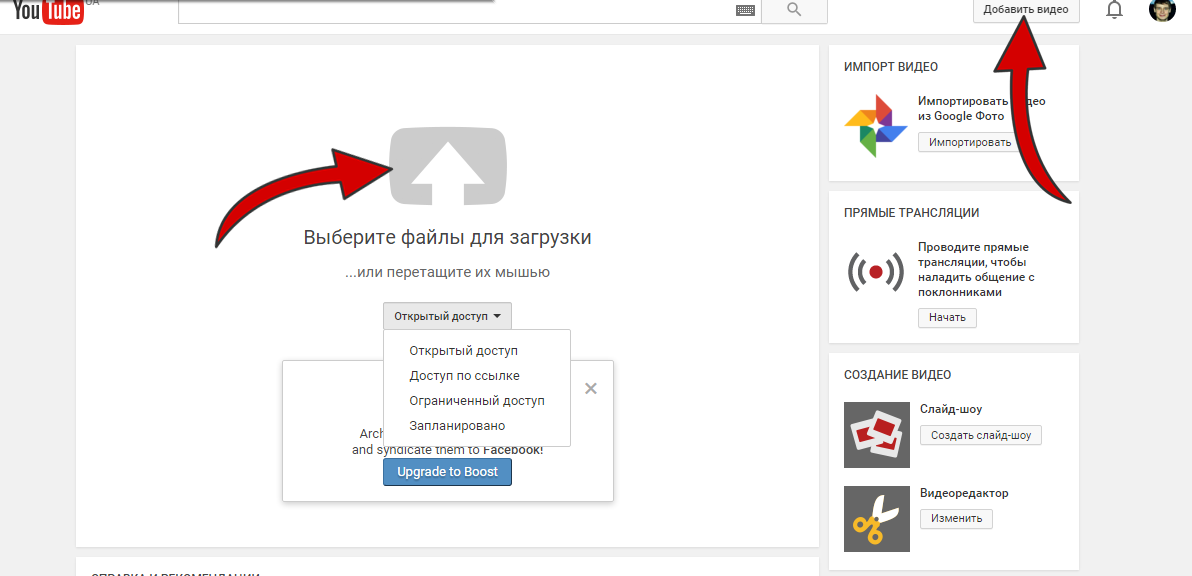The image size is (1192, 576).
Task: Click the gray upload arrow icon
Action: click(448, 167)
